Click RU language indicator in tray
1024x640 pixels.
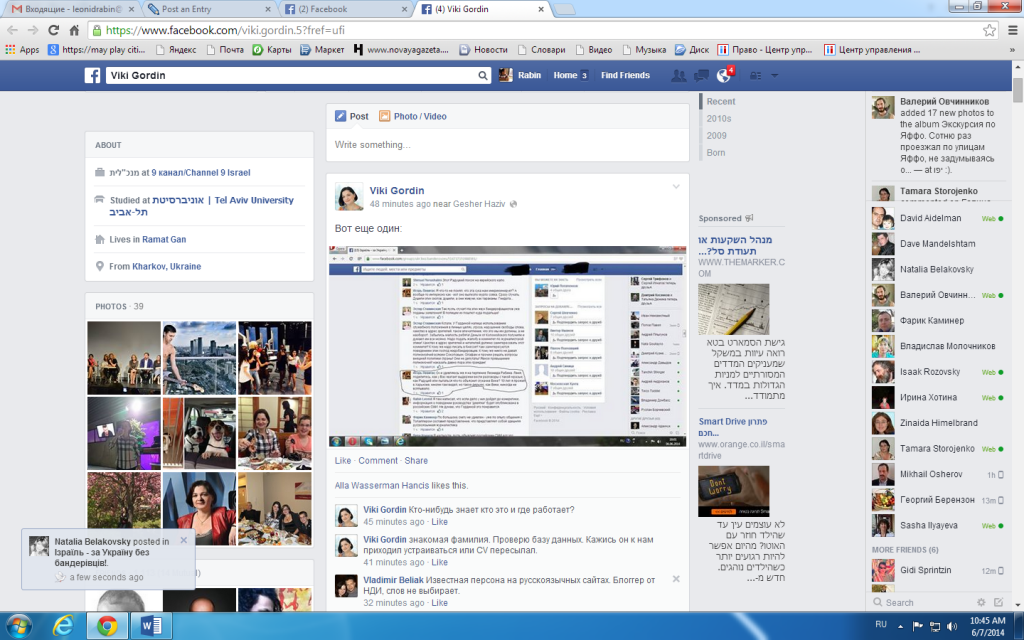(880, 625)
